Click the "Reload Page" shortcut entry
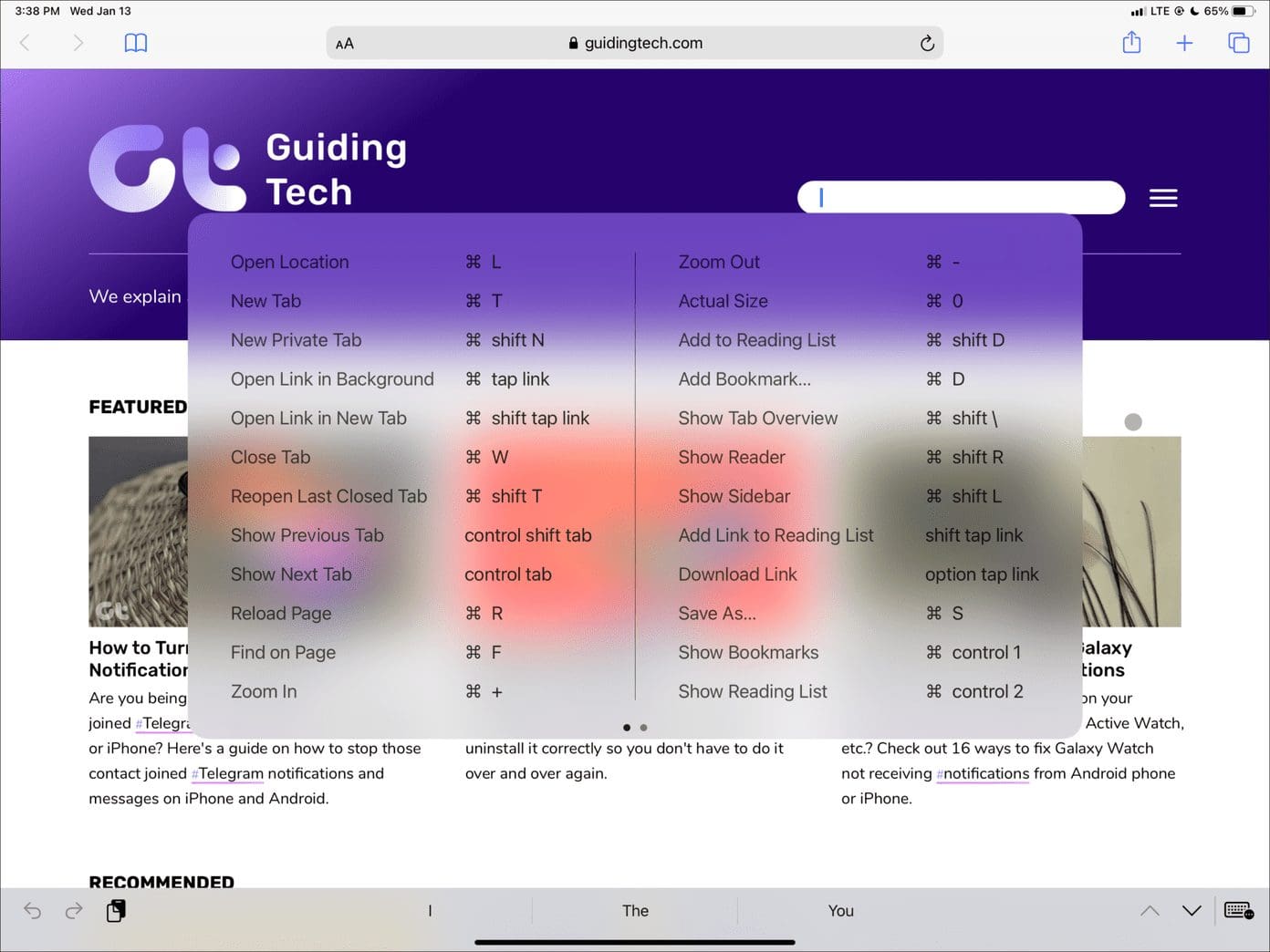This screenshot has height=952, width=1270. click(281, 614)
